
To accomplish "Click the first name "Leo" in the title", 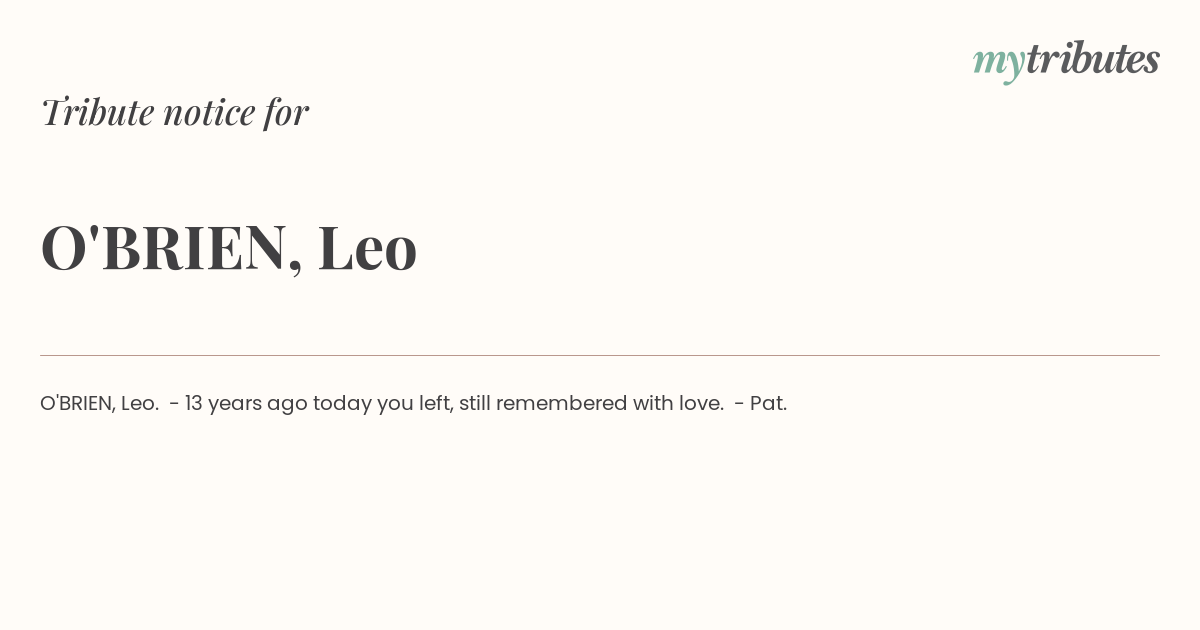I will 367,247.
